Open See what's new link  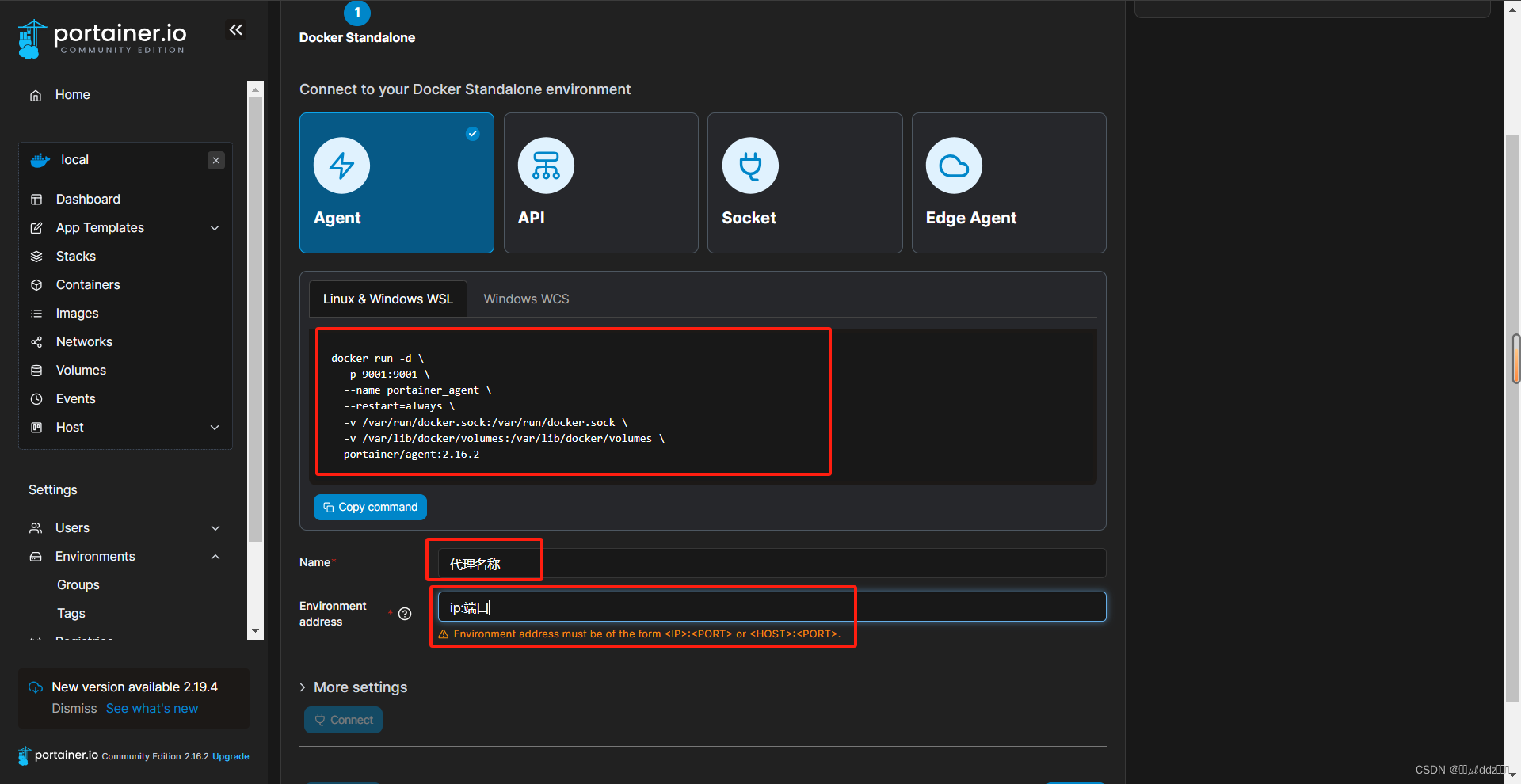pyautogui.click(x=152, y=709)
